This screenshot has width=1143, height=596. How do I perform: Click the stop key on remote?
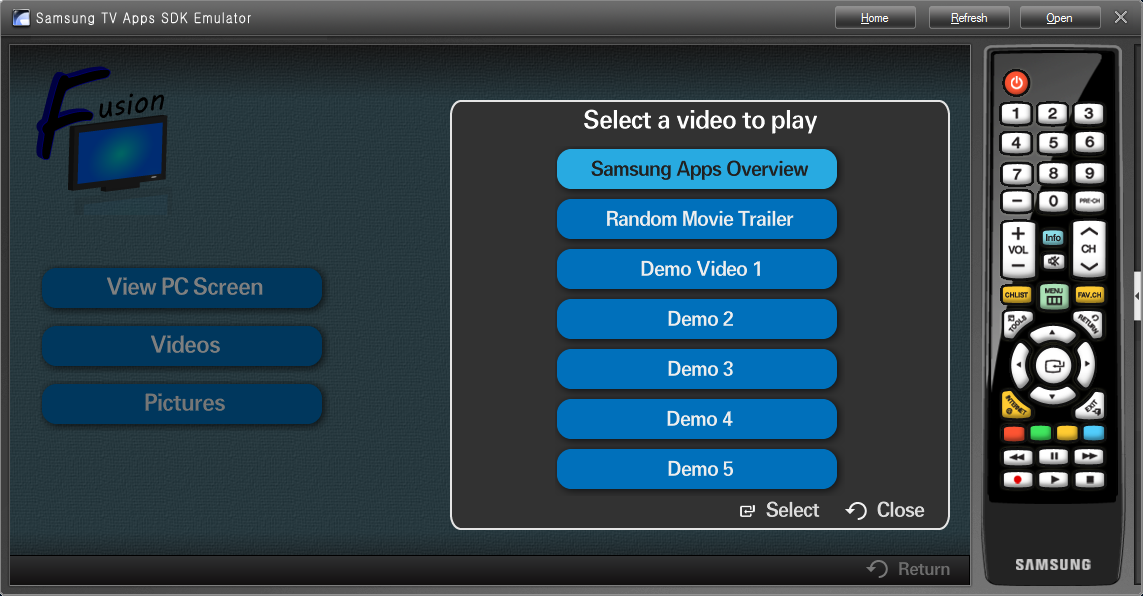click(1089, 479)
